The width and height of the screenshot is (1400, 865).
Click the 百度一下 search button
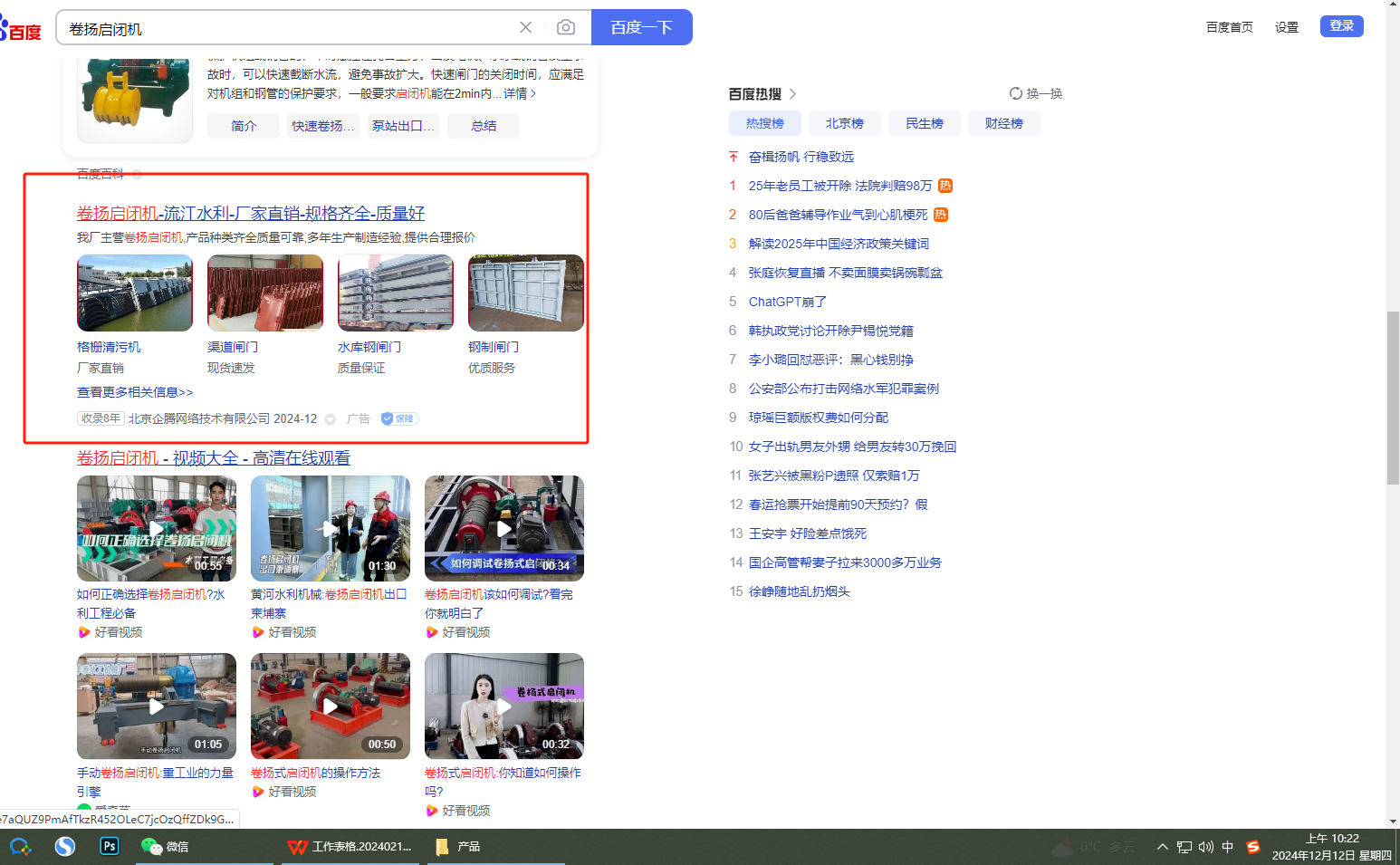tap(642, 27)
